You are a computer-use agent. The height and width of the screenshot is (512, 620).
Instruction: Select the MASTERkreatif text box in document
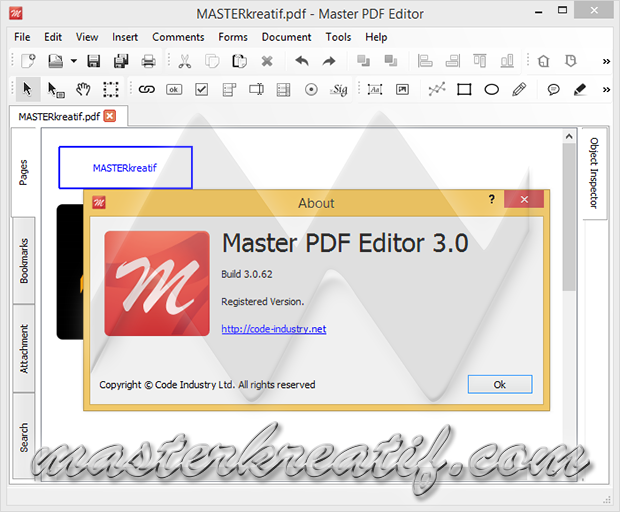click(125, 168)
